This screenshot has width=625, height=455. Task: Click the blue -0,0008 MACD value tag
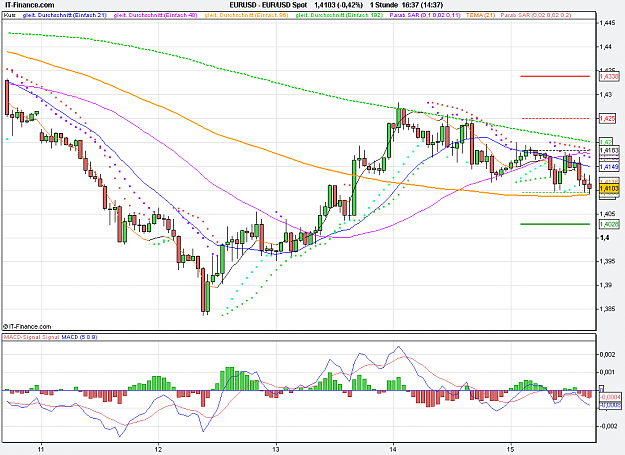tap(610, 405)
